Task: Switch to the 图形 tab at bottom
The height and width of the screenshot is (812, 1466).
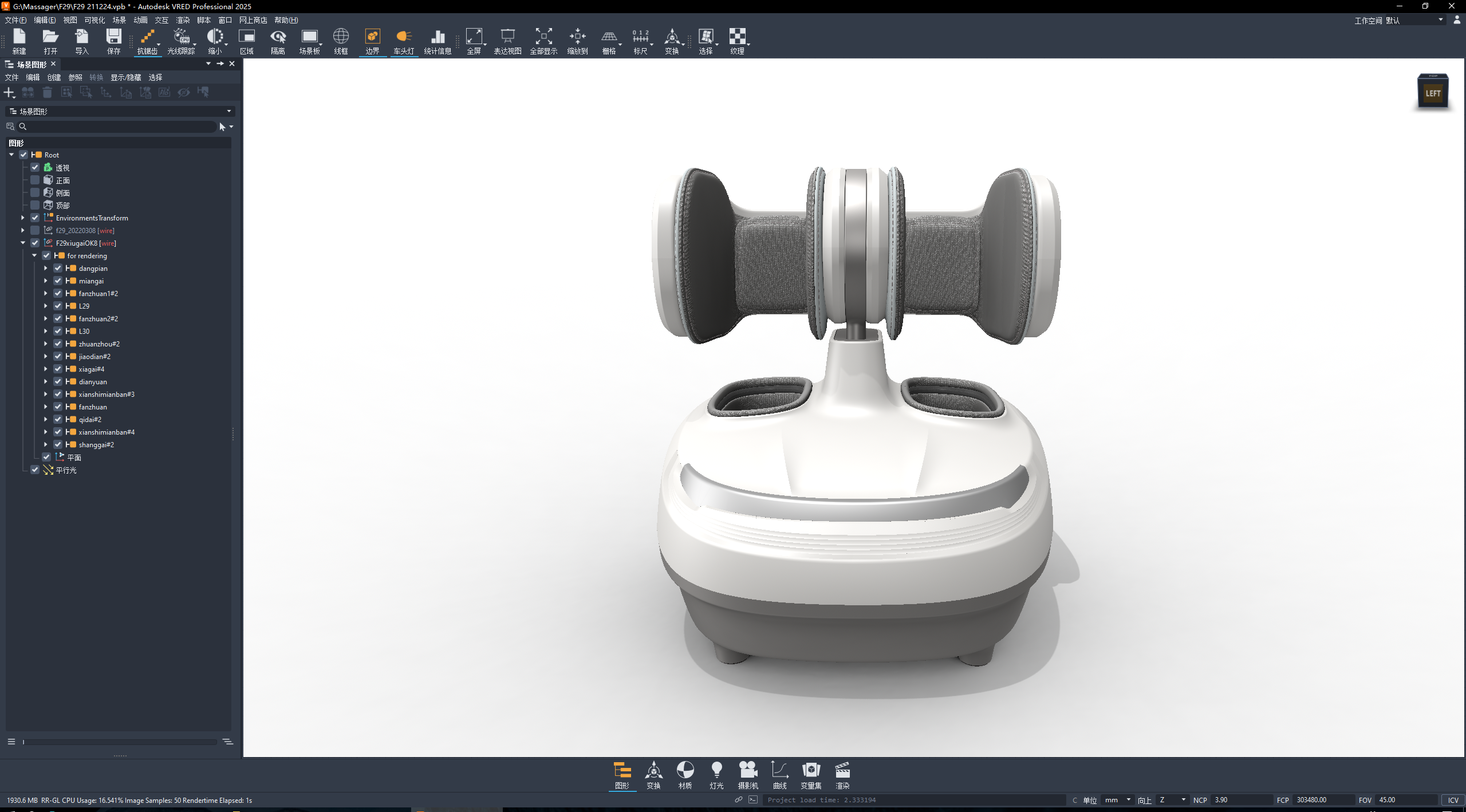Action: point(622,775)
